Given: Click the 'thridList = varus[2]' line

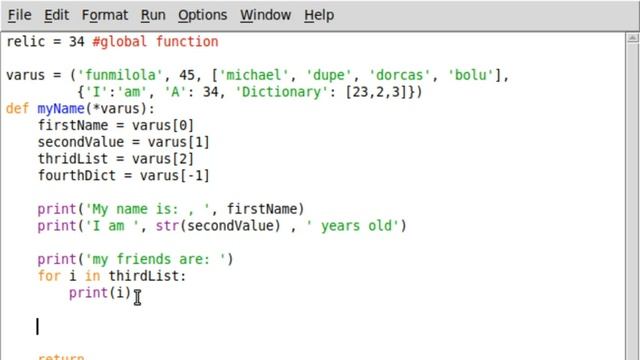Looking at the screenshot, I should click(116, 159).
